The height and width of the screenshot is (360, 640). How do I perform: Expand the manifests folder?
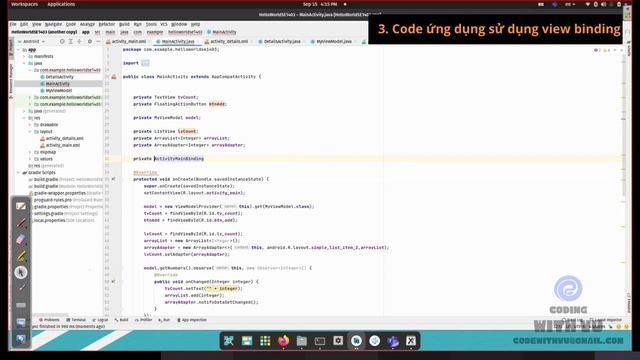(x=24, y=57)
